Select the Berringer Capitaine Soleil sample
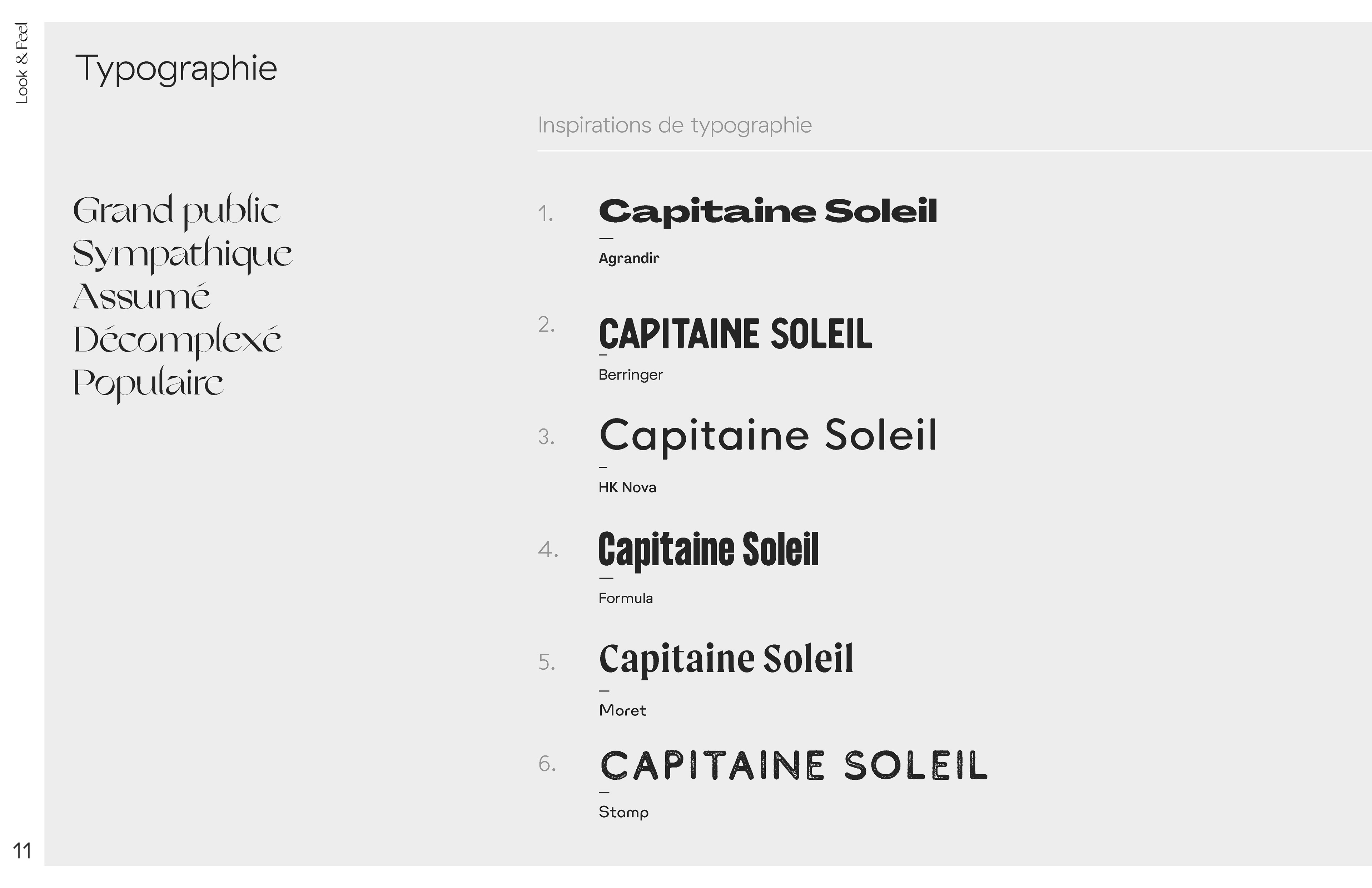1372x888 pixels. (736, 334)
